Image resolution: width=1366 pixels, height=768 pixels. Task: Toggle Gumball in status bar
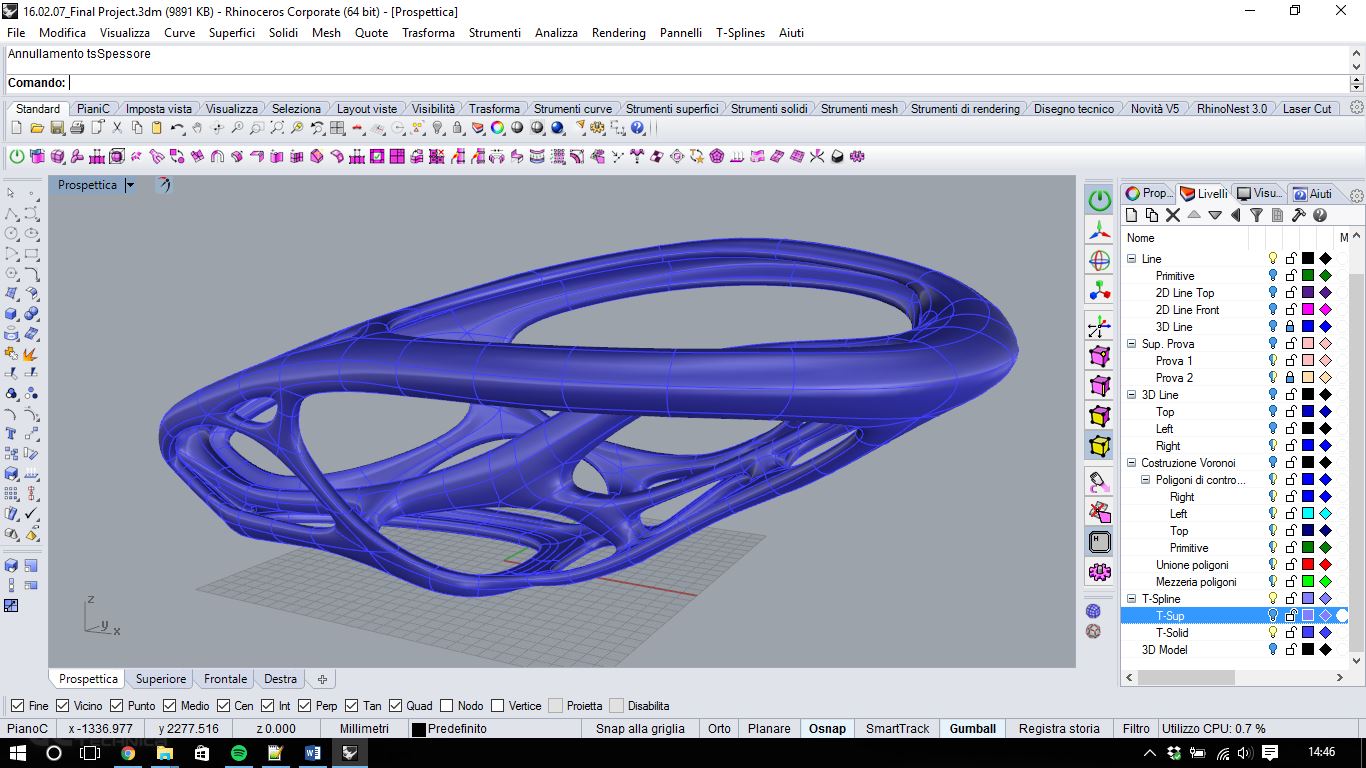[972, 729]
